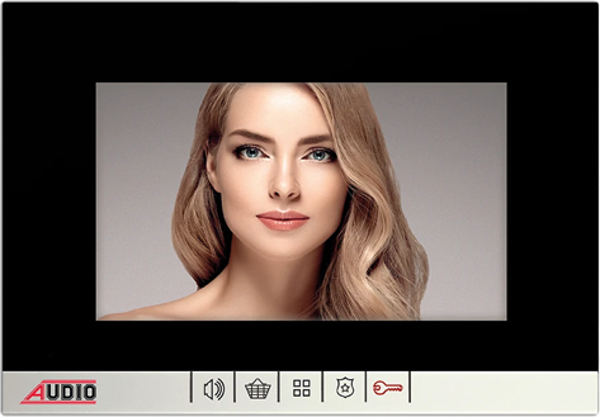Click the black bezel right of the video

tap(552, 200)
